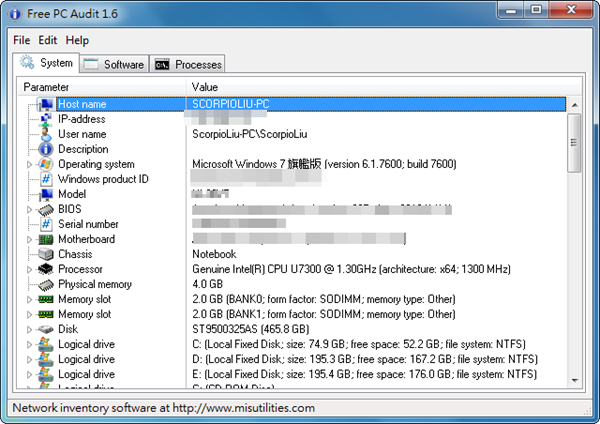Expand the D: Logical drive node

29,359
